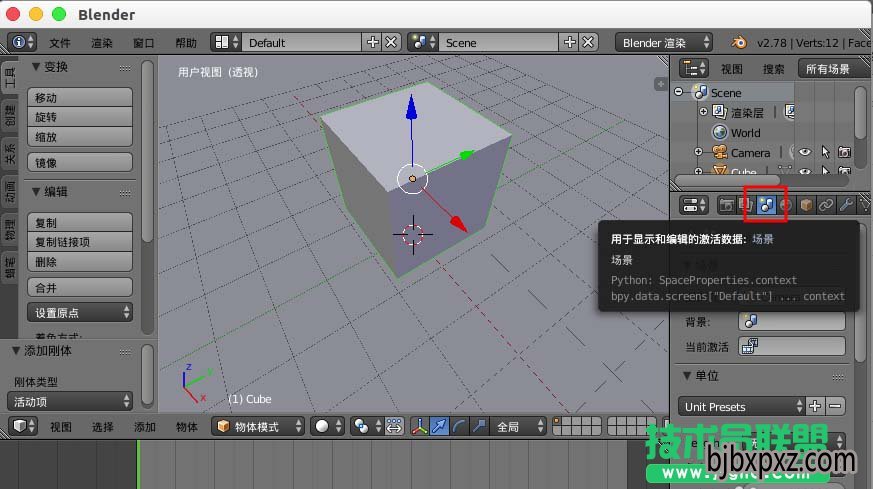Open the Unit Presets dropdown
The height and width of the screenshot is (489, 873).
742,407
